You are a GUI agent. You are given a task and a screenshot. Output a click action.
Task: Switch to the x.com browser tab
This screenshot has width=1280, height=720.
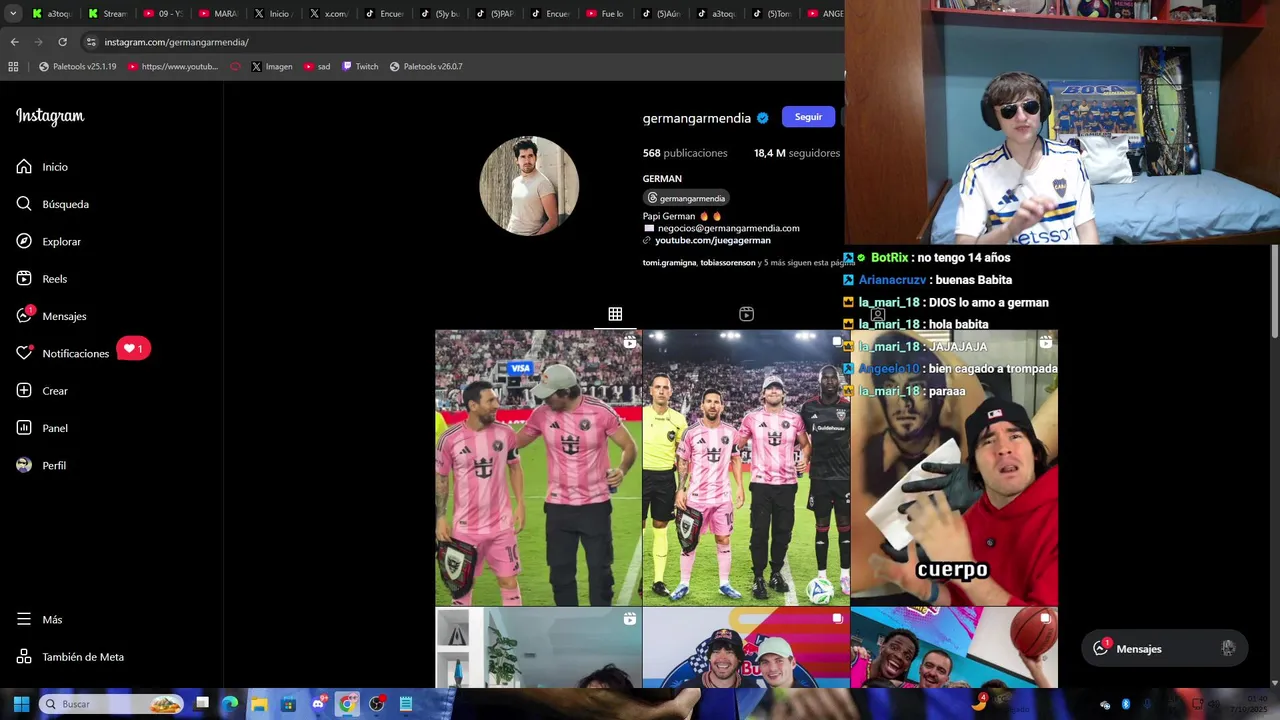click(x=328, y=14)
